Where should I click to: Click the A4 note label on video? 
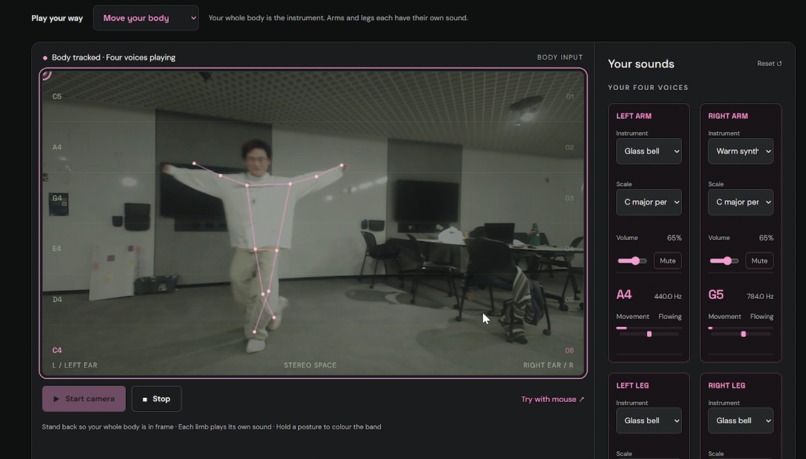57,147
